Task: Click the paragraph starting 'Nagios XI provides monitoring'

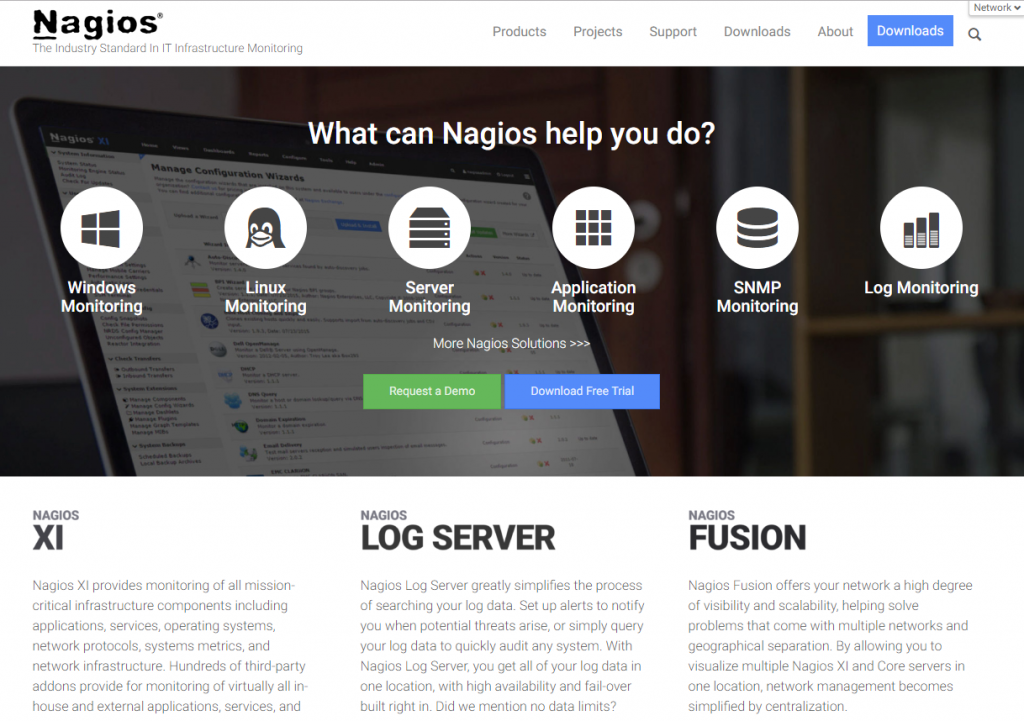Action: click(170, 646)
